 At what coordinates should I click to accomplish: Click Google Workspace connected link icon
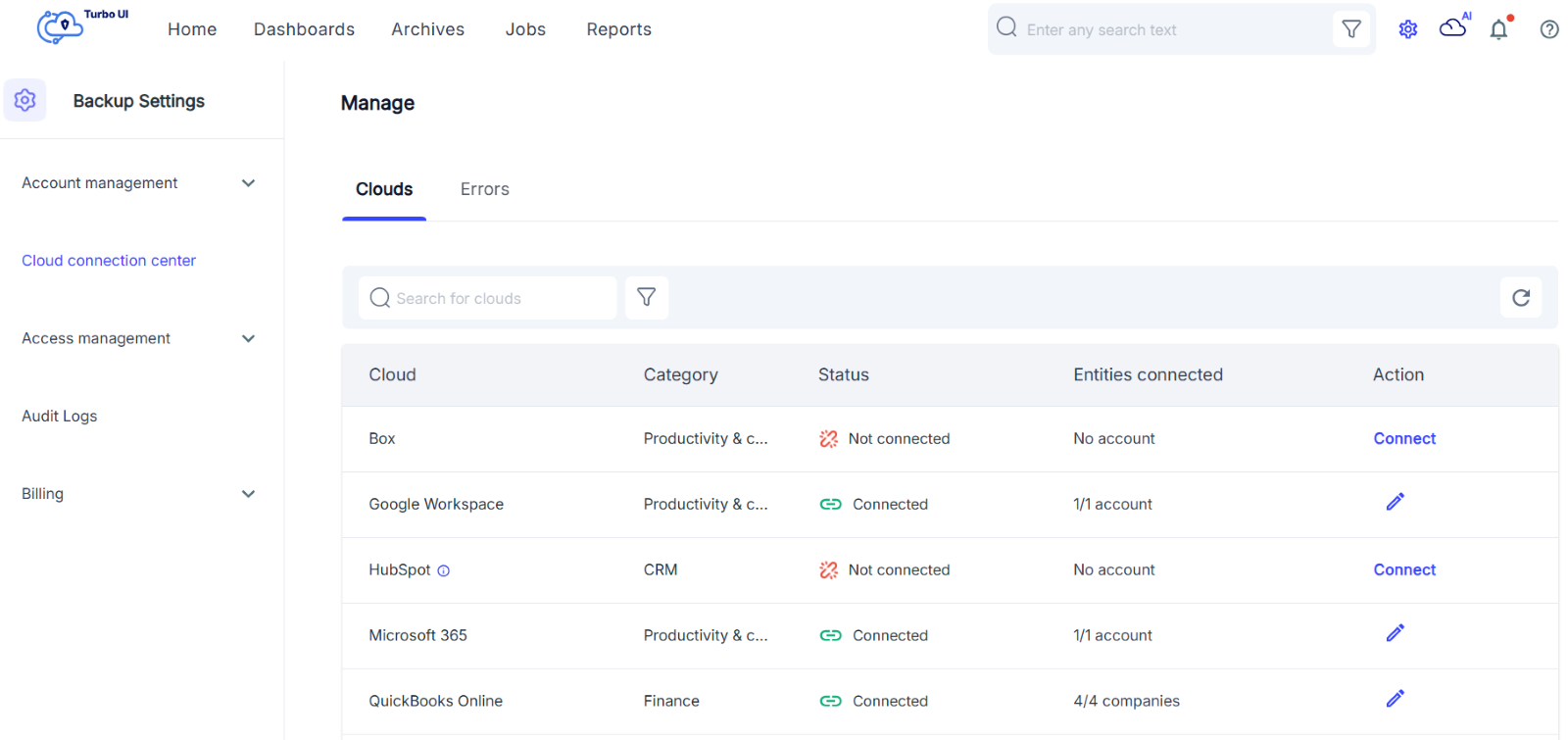(831, 505)
